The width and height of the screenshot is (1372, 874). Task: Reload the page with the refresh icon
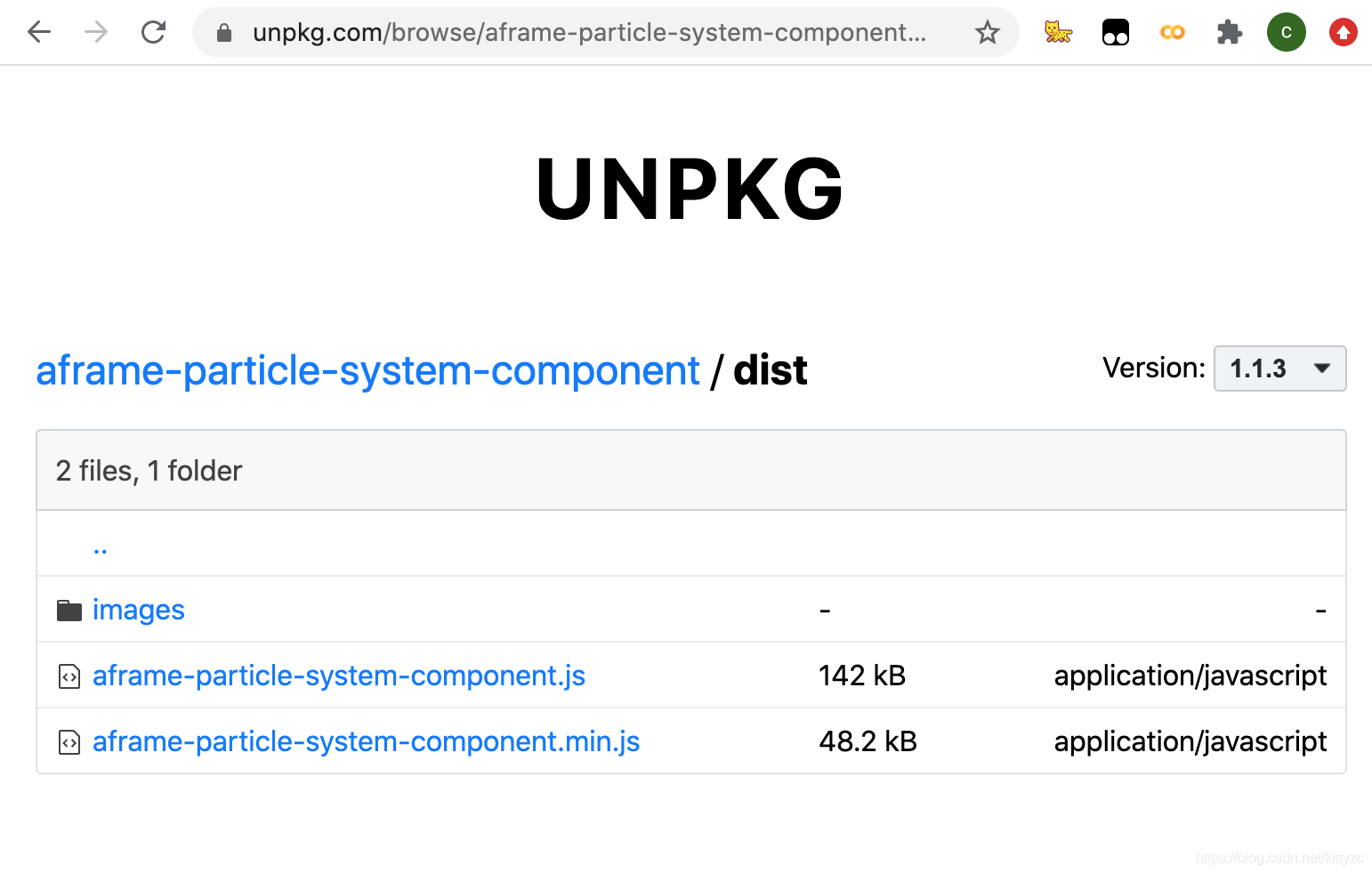(x=154, y=33)
